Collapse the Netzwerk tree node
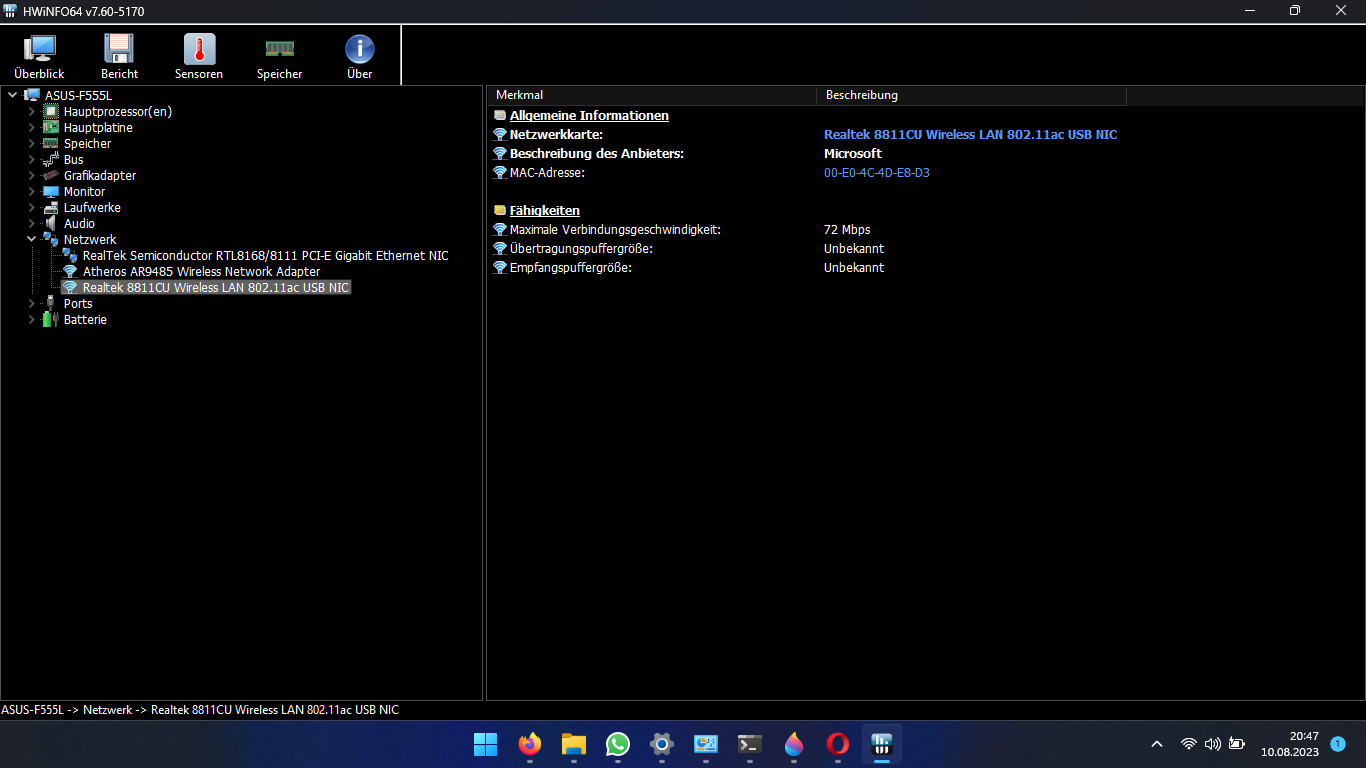Viewport: 1366px width, 768px height. click(x=31, y=240)
